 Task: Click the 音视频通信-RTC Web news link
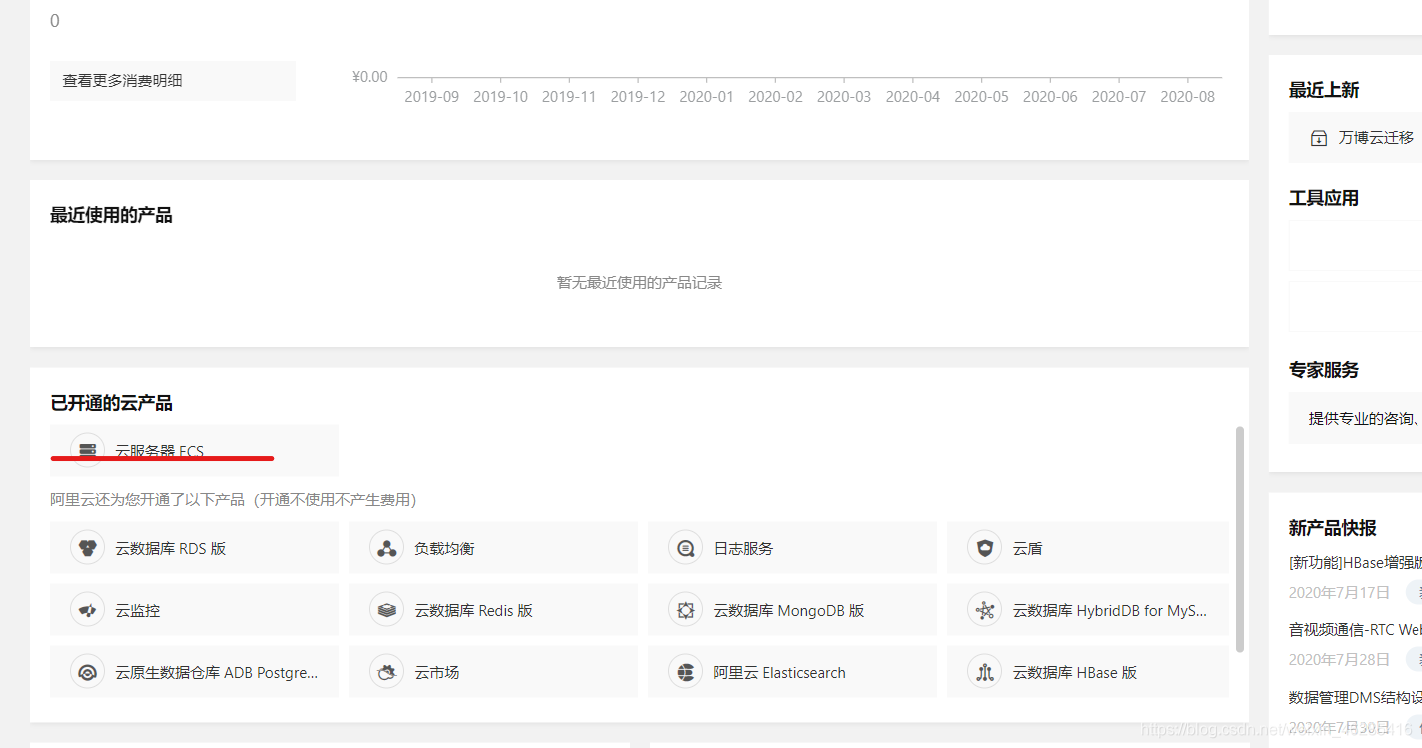click(1352, 629)
